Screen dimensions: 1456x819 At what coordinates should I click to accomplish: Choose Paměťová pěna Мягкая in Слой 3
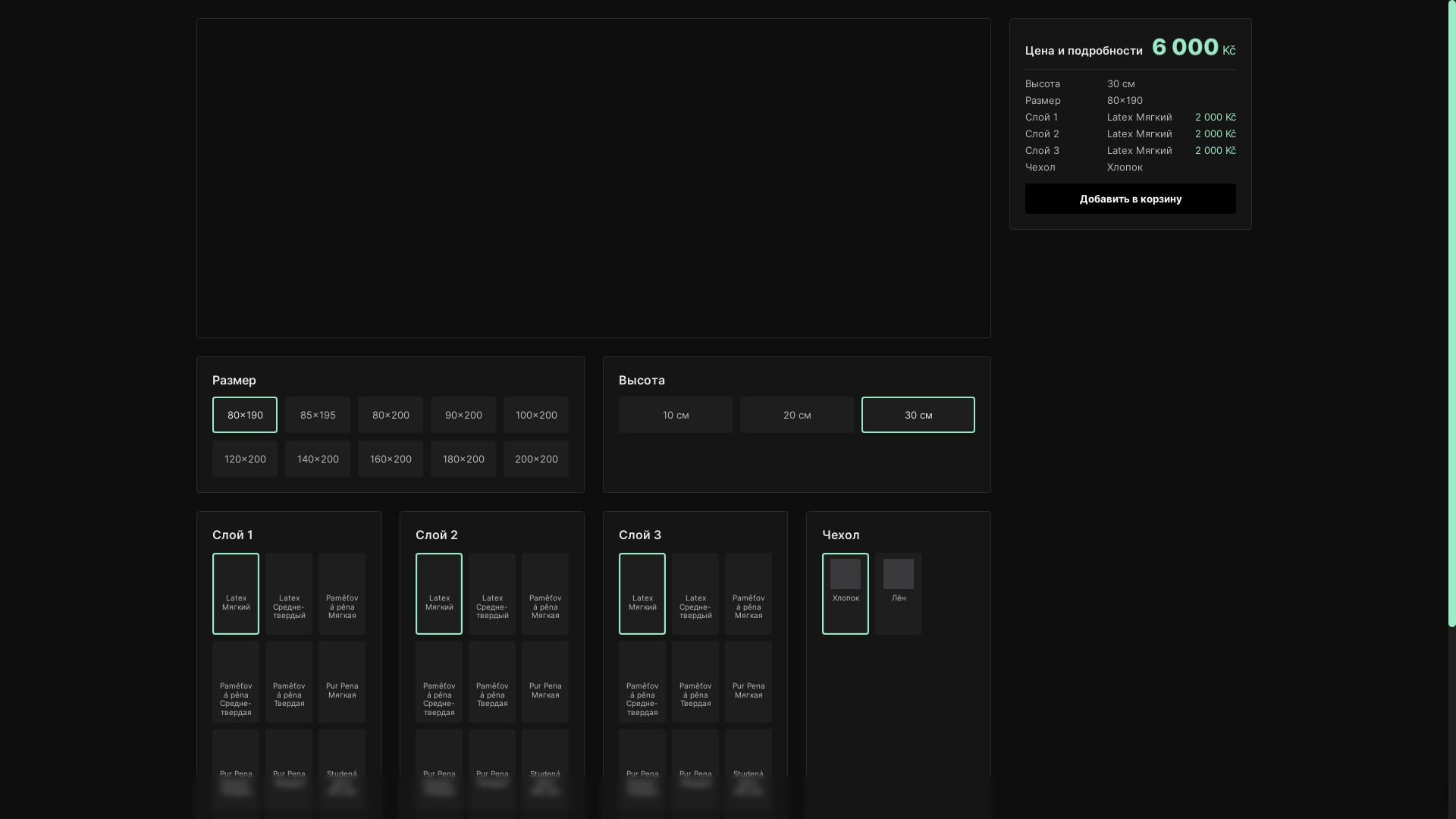(x=748, y=594)
